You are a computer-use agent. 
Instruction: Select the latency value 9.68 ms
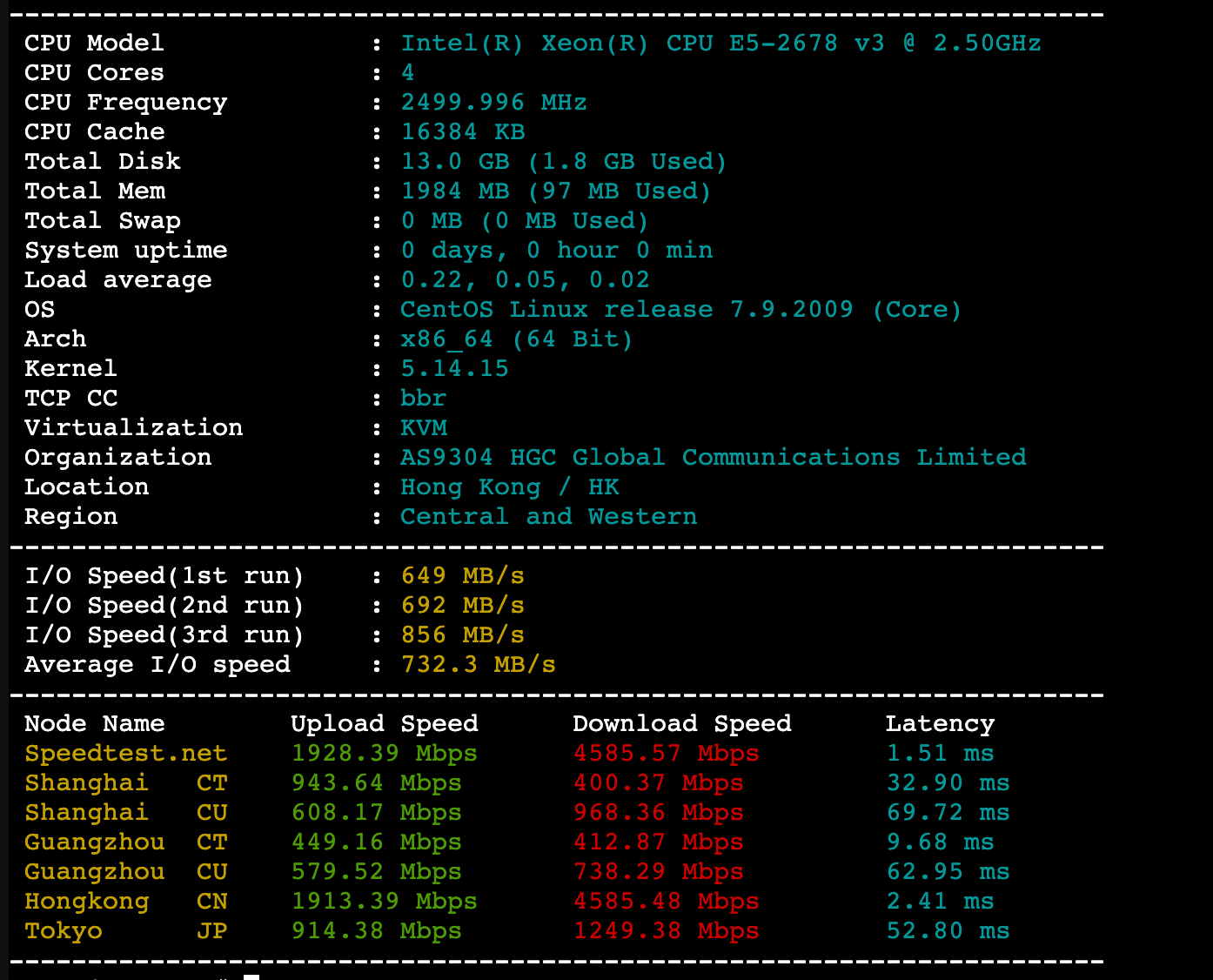(x=940, y=842)
